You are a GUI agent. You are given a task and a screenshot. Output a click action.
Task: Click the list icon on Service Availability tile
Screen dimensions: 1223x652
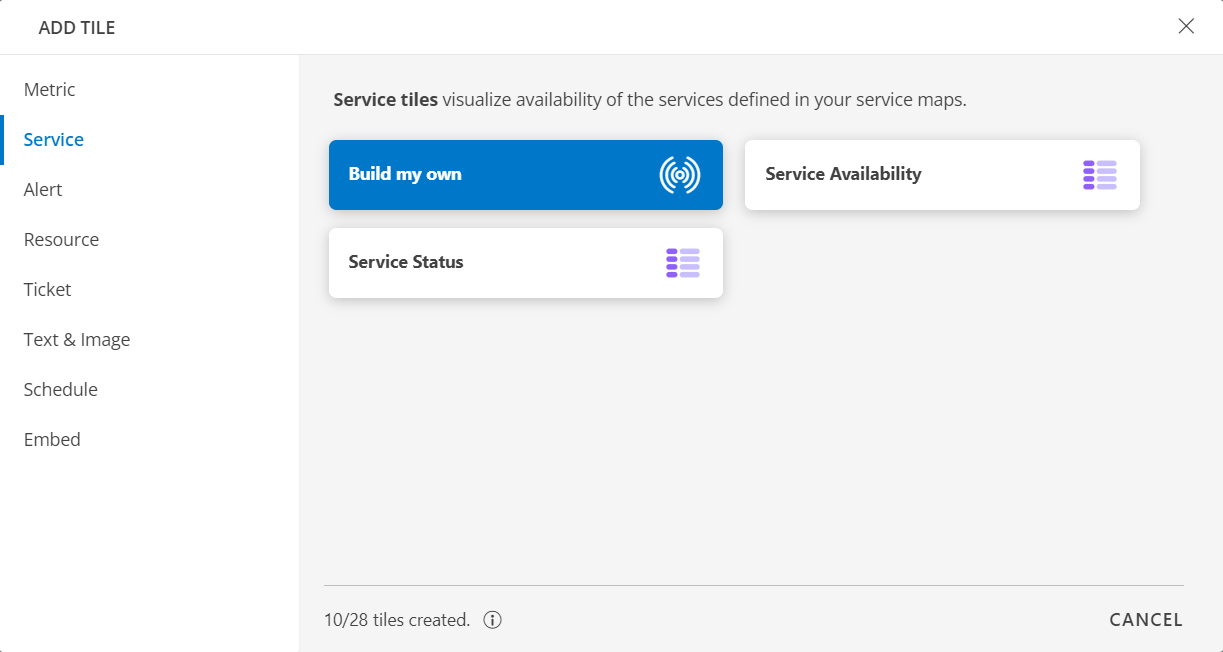click(1099, 174)
